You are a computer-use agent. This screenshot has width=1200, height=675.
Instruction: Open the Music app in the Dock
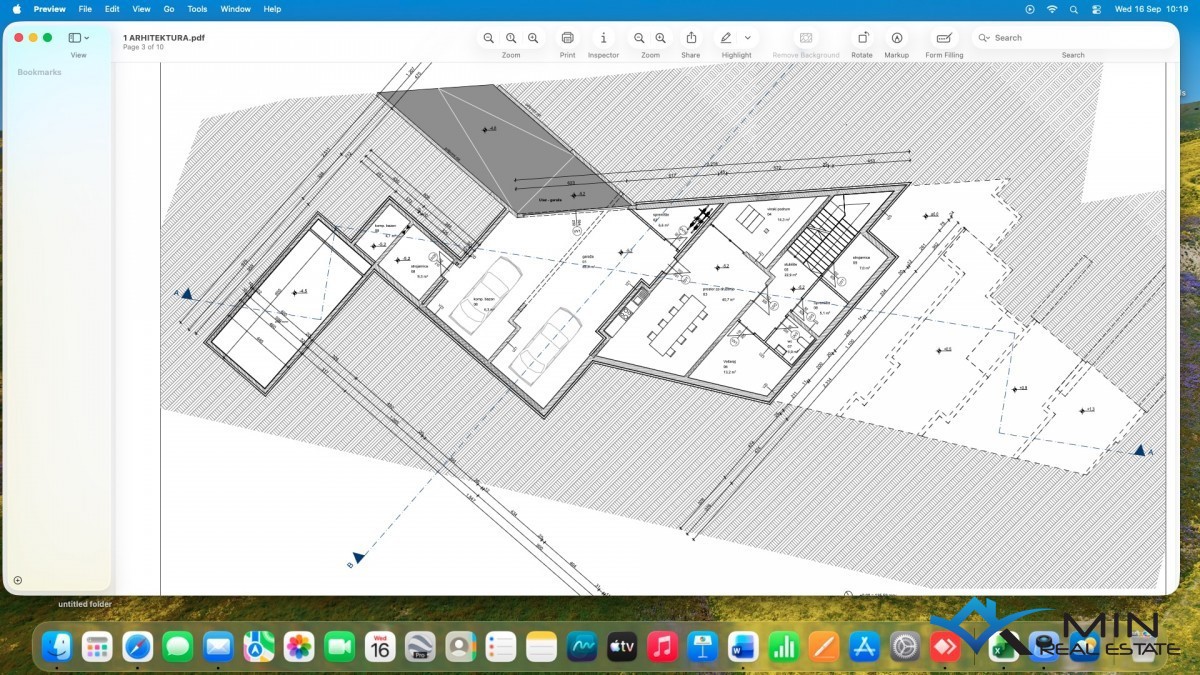(662, 647)
